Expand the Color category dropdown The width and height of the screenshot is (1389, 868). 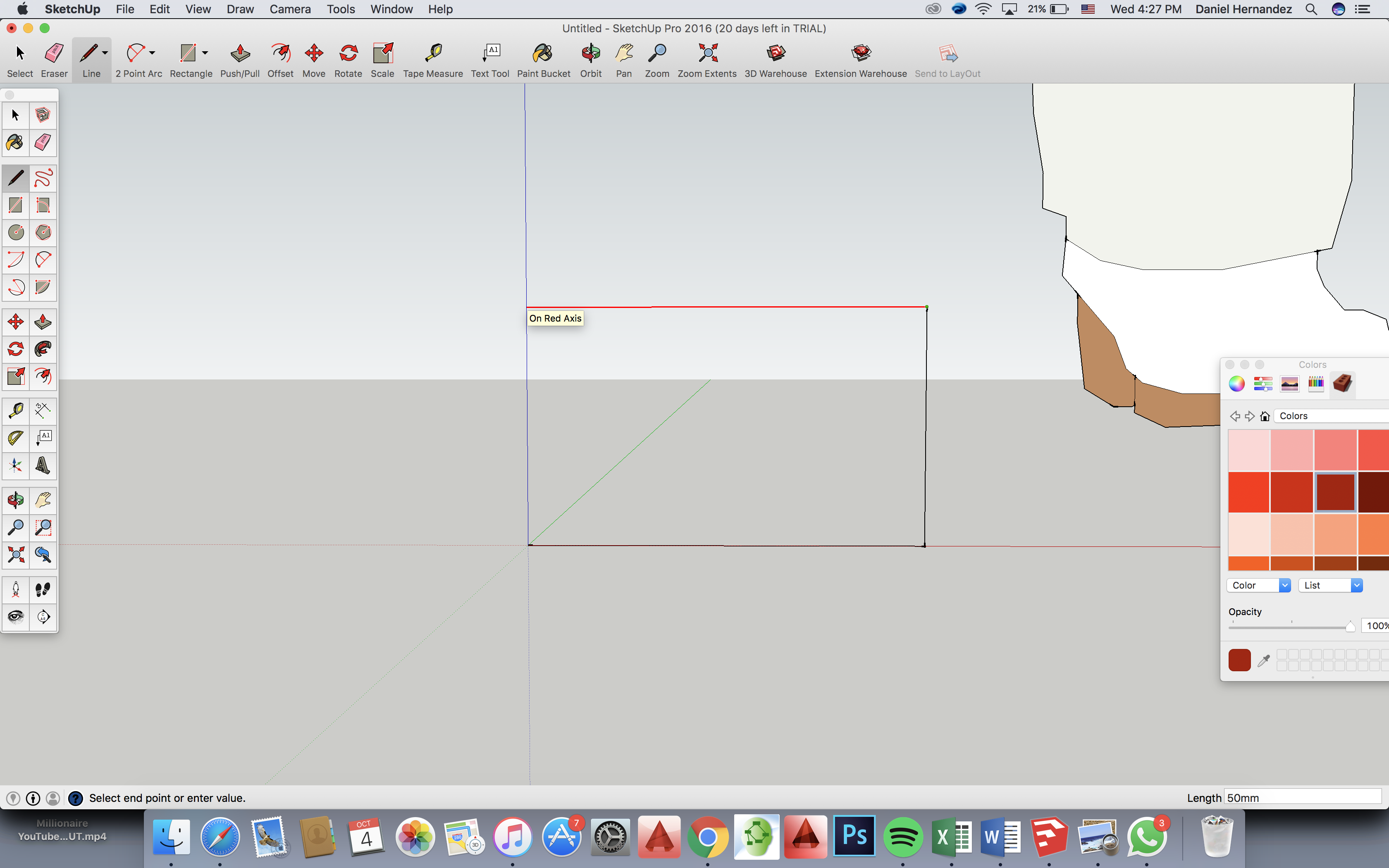click(x=1285, y=585)
